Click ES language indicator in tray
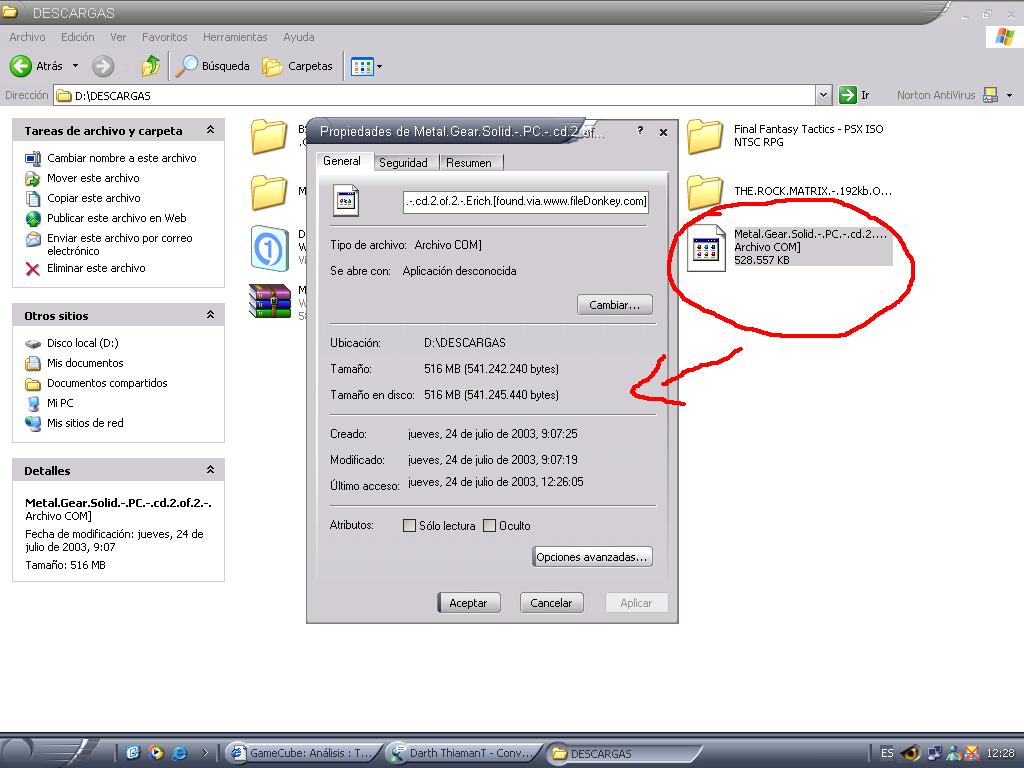 coord(886,753)
